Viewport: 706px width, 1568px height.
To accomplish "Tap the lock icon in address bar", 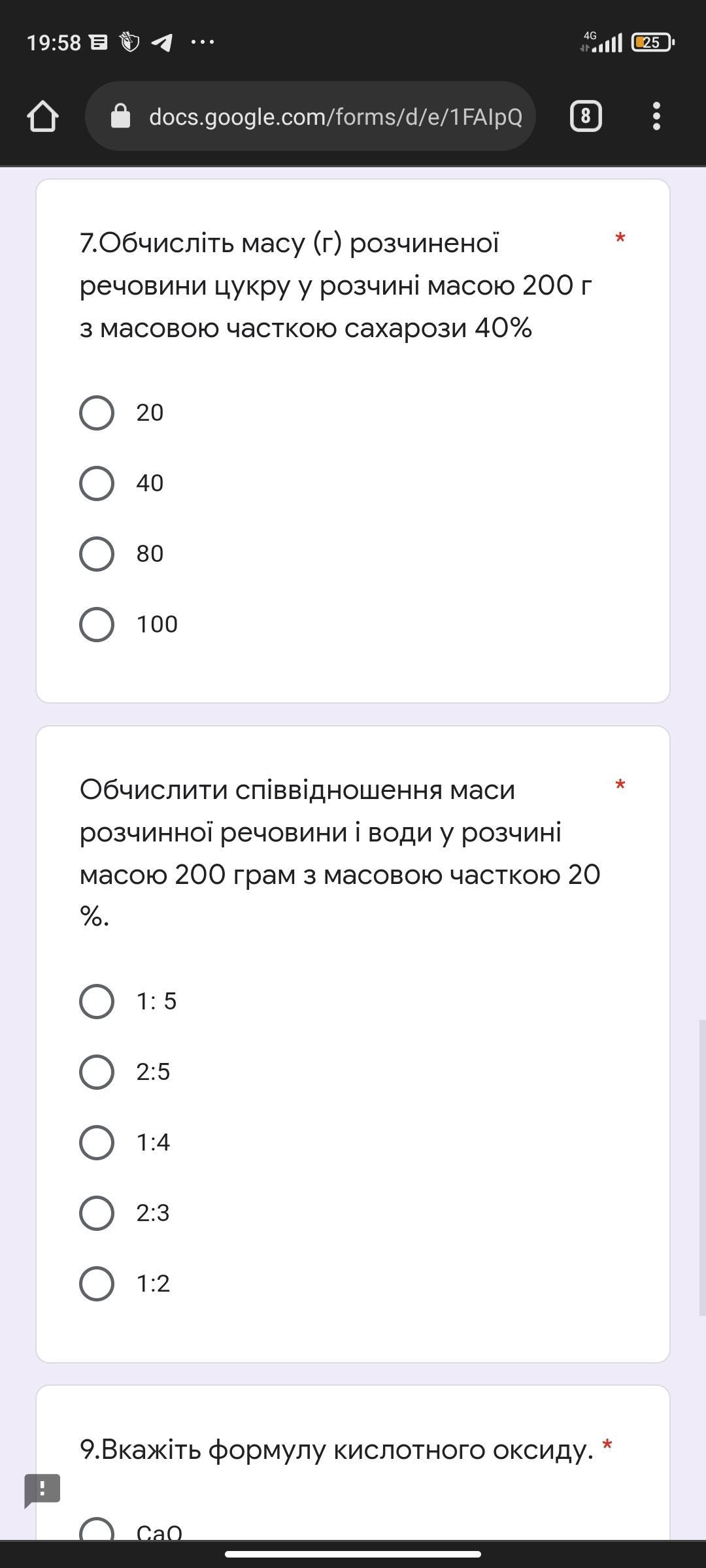I will (120, 116).
